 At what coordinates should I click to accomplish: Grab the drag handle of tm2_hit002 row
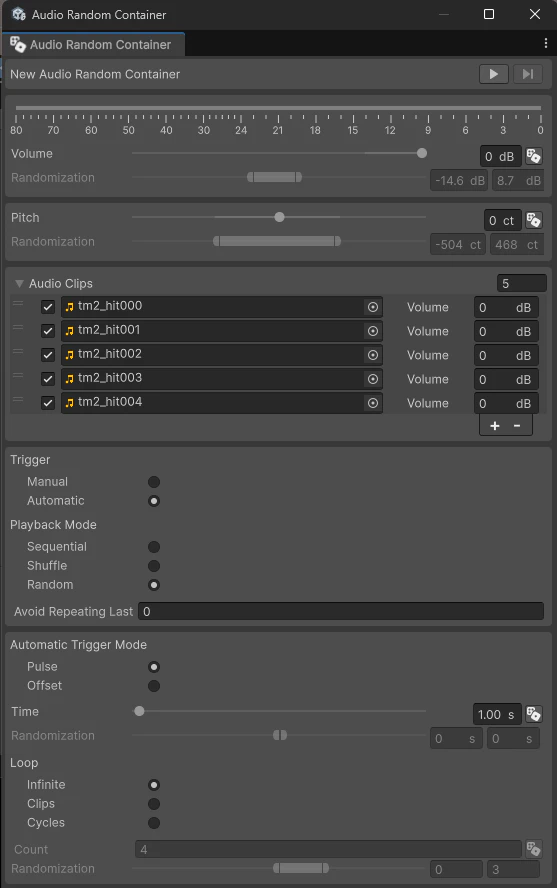coord(18,352)
